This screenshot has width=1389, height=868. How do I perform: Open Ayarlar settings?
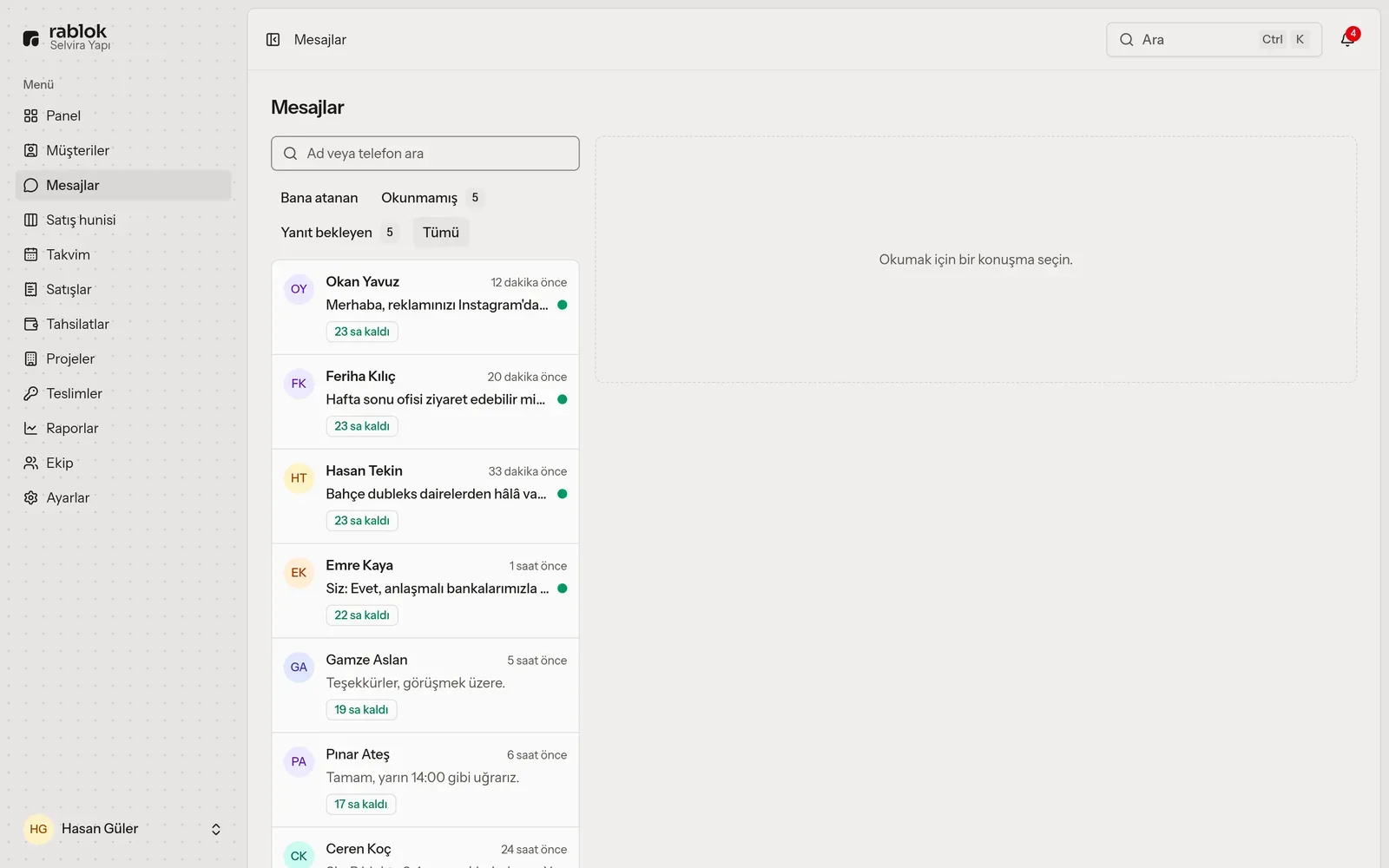point(123,497)
